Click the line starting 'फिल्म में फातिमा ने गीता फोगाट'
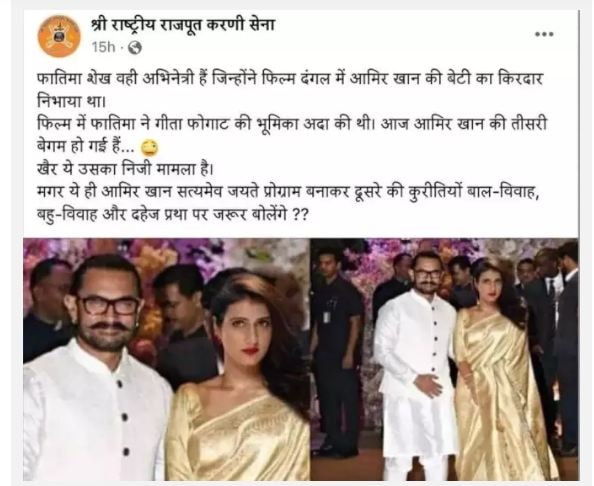The width and height of the screenshot is (594, 486). [292, 125]
